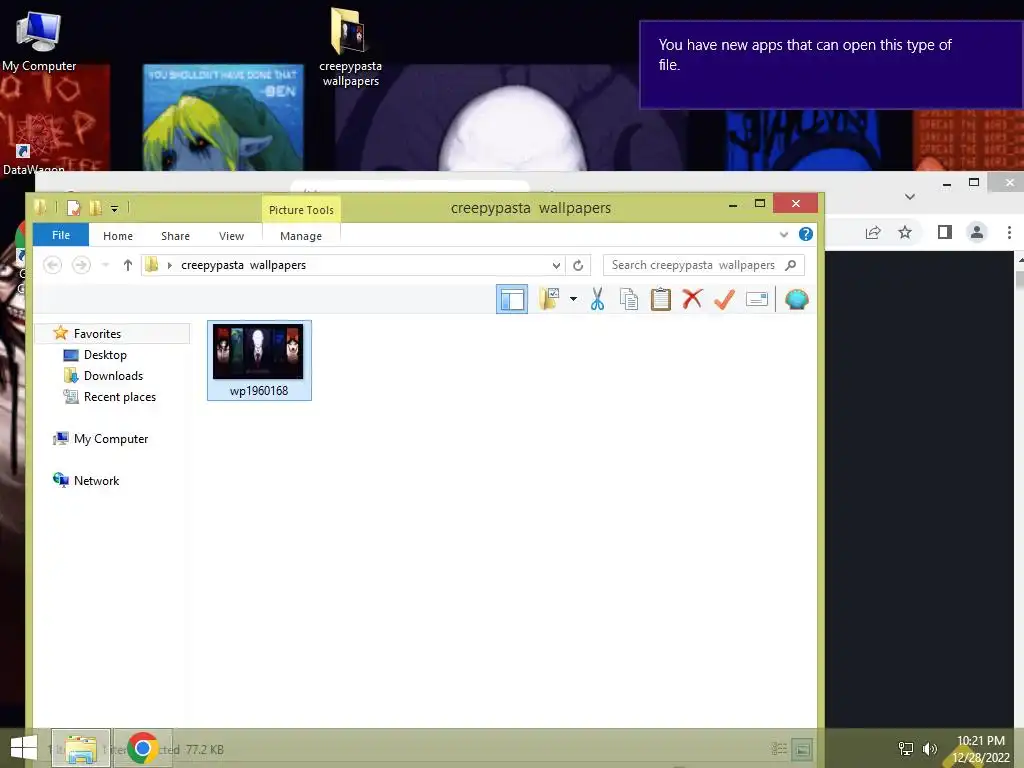Image resolution: width=1024 pixels, height=768 pixels.
Task: Click the Rename toolbar icon
Action: [x=757, y=299]
